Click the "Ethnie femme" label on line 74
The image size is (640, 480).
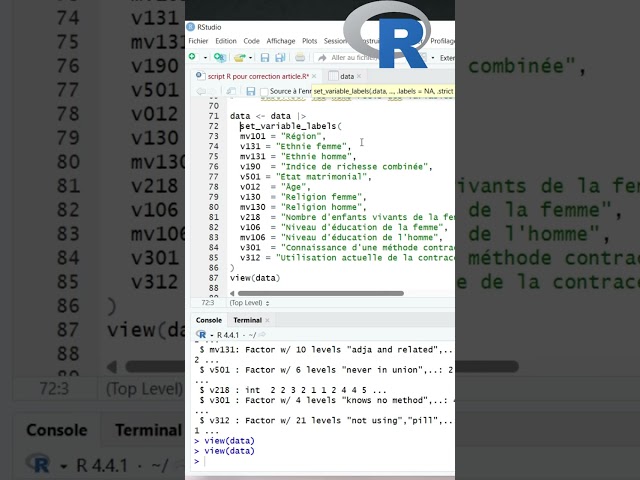click(x=311, y=147)
